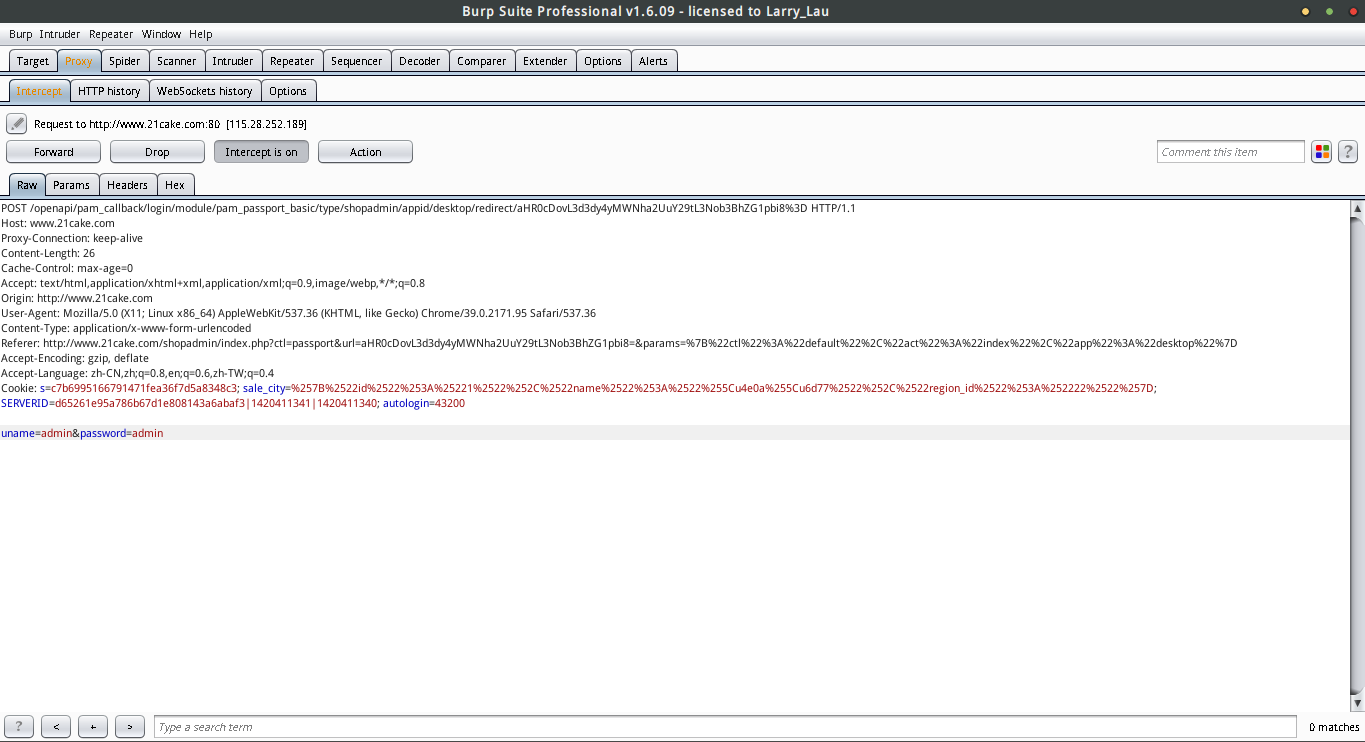Open the Intruder menu in menu bar
Image resolution: width=1365 pixels, height=742 pixels.
(60, 34)
